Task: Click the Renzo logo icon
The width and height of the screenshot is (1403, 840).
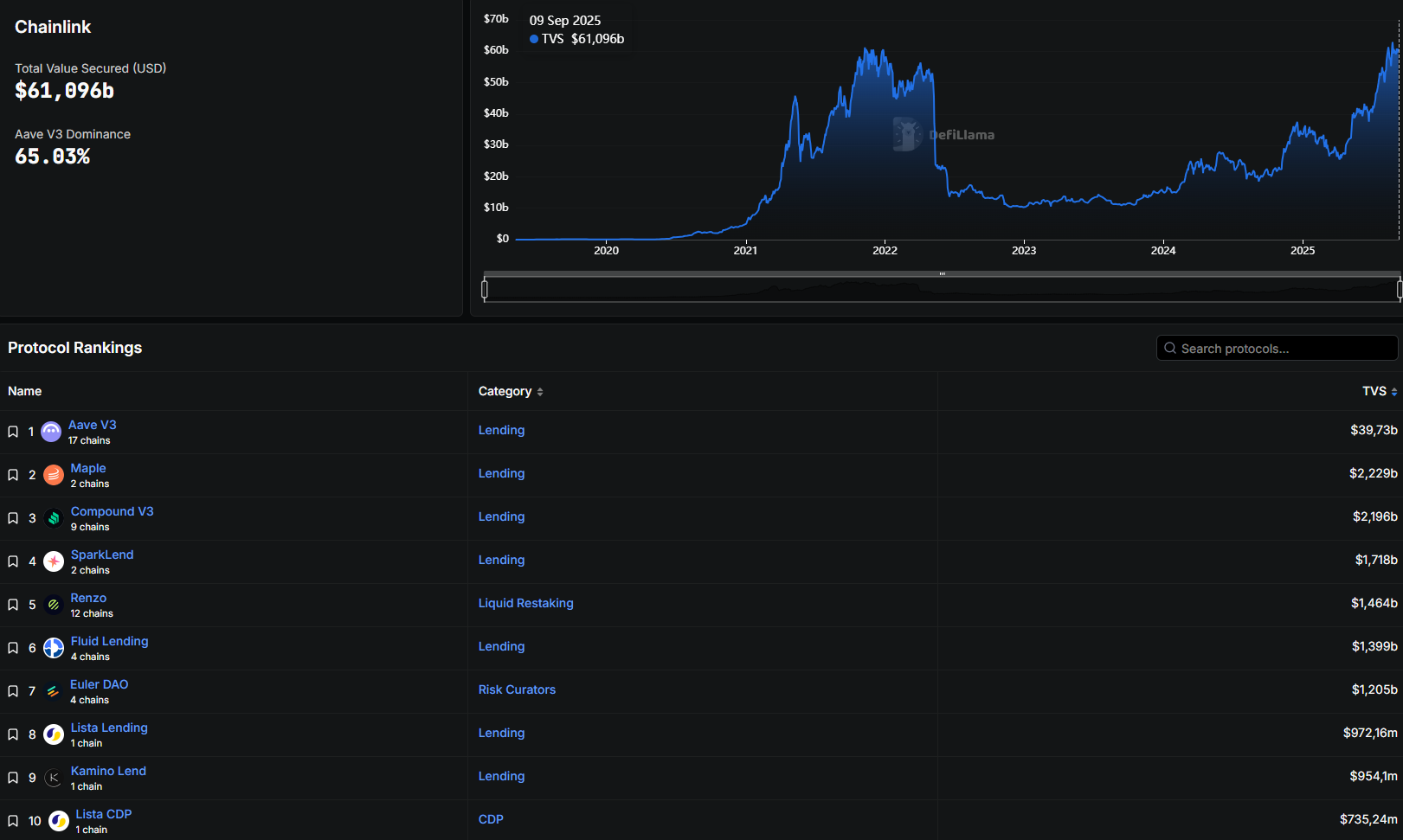Action: coord(54,605)
